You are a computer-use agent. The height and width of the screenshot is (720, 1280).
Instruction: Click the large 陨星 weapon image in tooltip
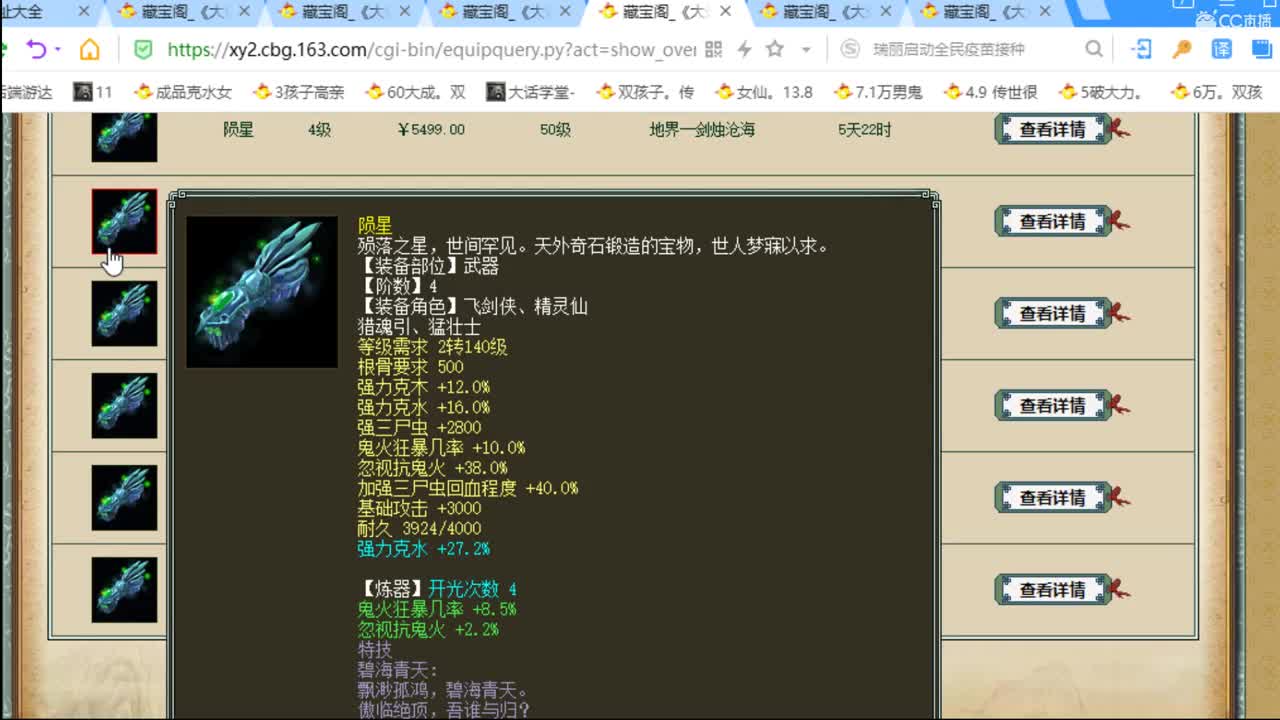[x=262, y=292]
